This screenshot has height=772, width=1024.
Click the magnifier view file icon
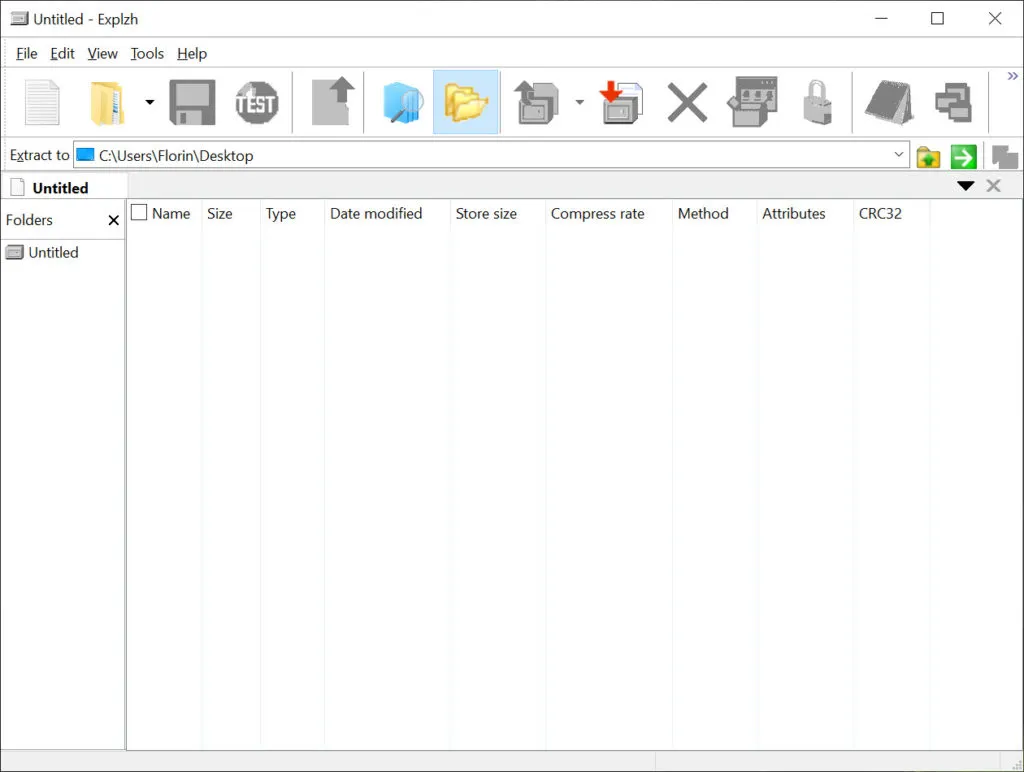pos(402,102)
